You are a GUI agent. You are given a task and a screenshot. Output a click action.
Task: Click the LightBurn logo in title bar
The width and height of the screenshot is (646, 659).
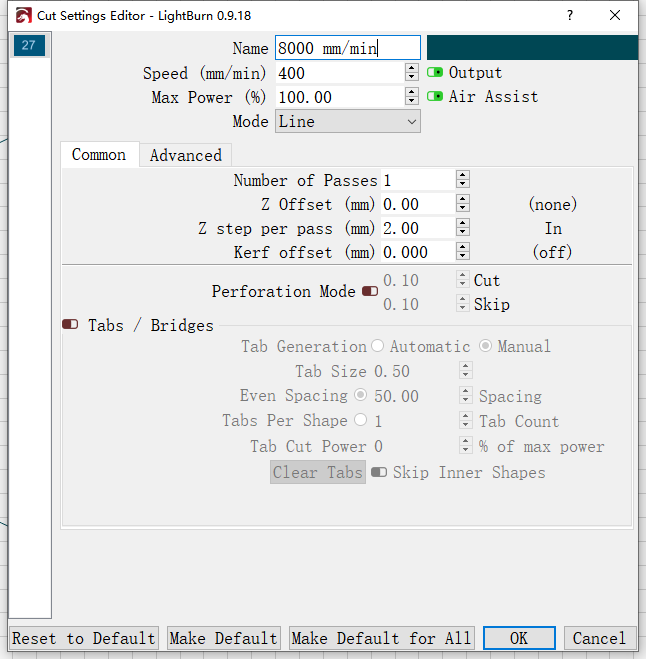(x=23, y=16)
